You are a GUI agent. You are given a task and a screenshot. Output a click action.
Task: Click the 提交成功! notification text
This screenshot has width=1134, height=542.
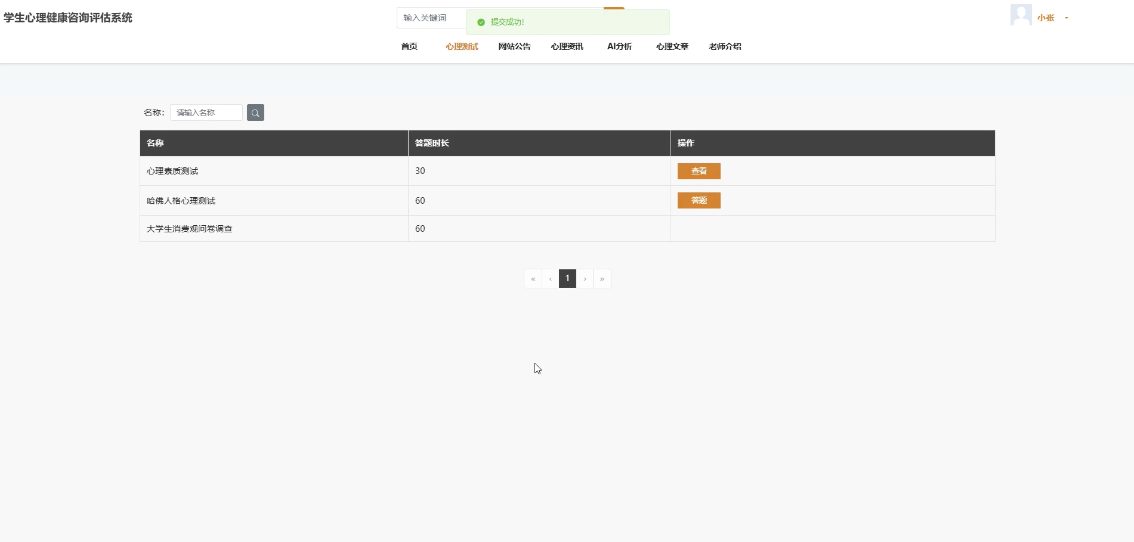coord(507,22)
